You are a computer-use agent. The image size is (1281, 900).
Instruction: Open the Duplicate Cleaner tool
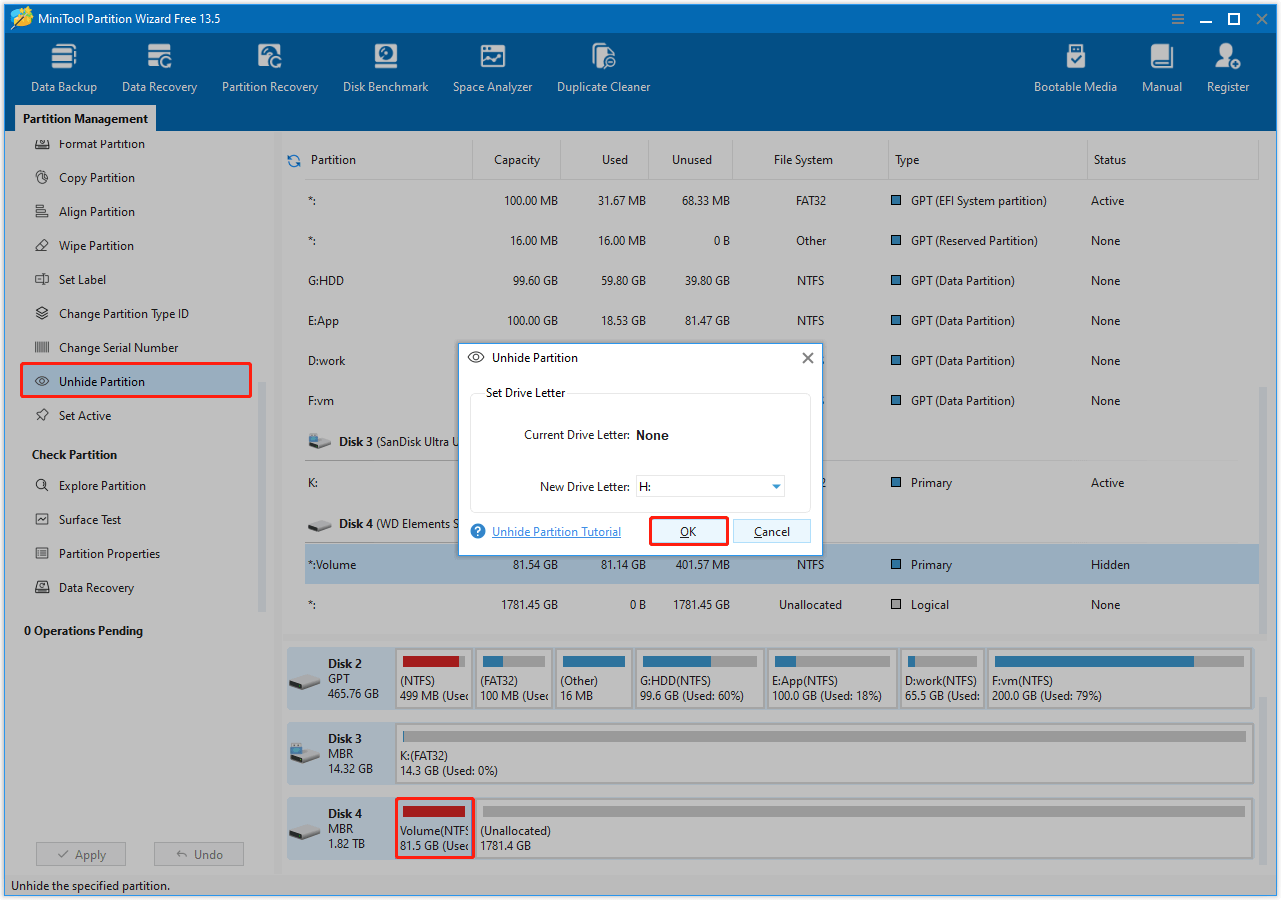point(603,65)
